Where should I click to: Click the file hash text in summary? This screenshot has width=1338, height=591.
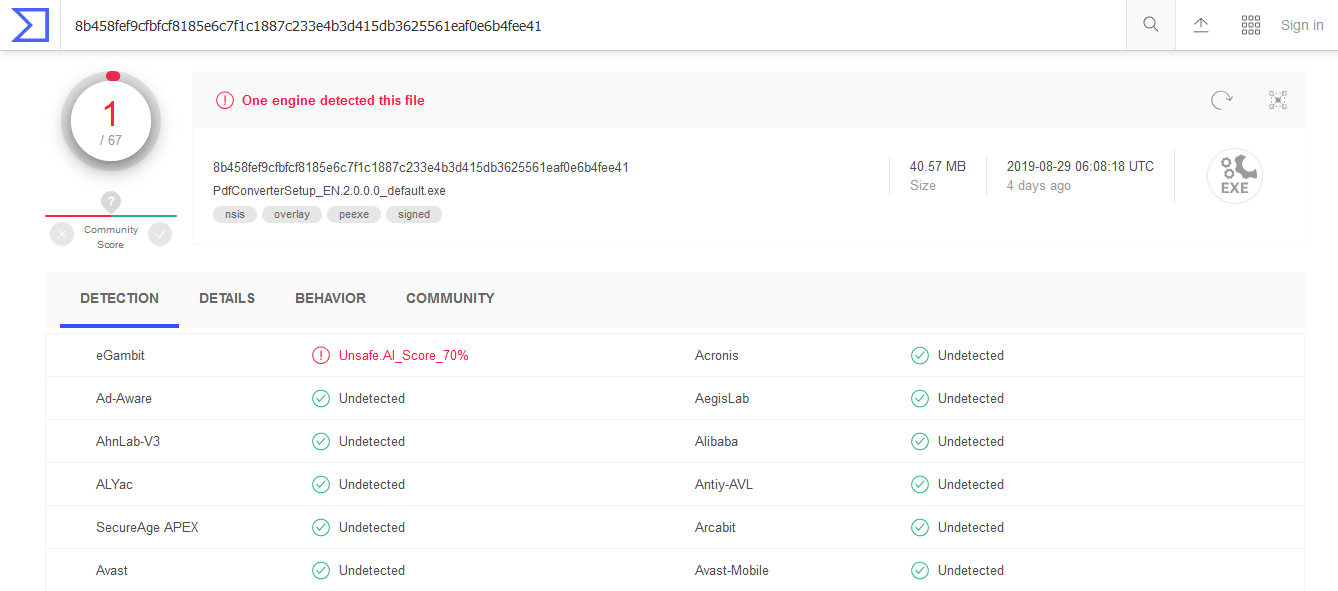tap(421, 167)
